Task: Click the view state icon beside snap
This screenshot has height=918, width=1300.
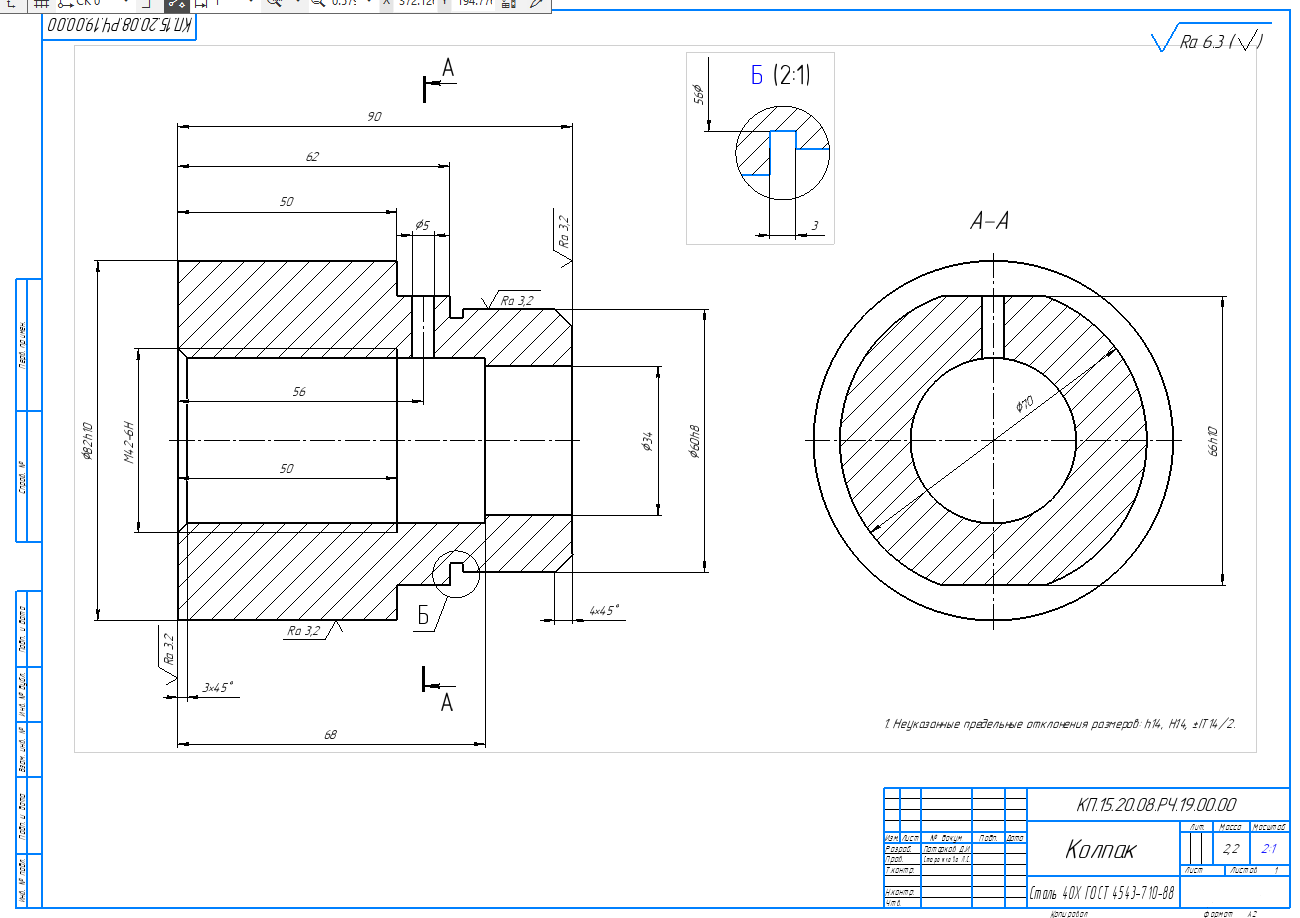Action: tap(199, 4)
